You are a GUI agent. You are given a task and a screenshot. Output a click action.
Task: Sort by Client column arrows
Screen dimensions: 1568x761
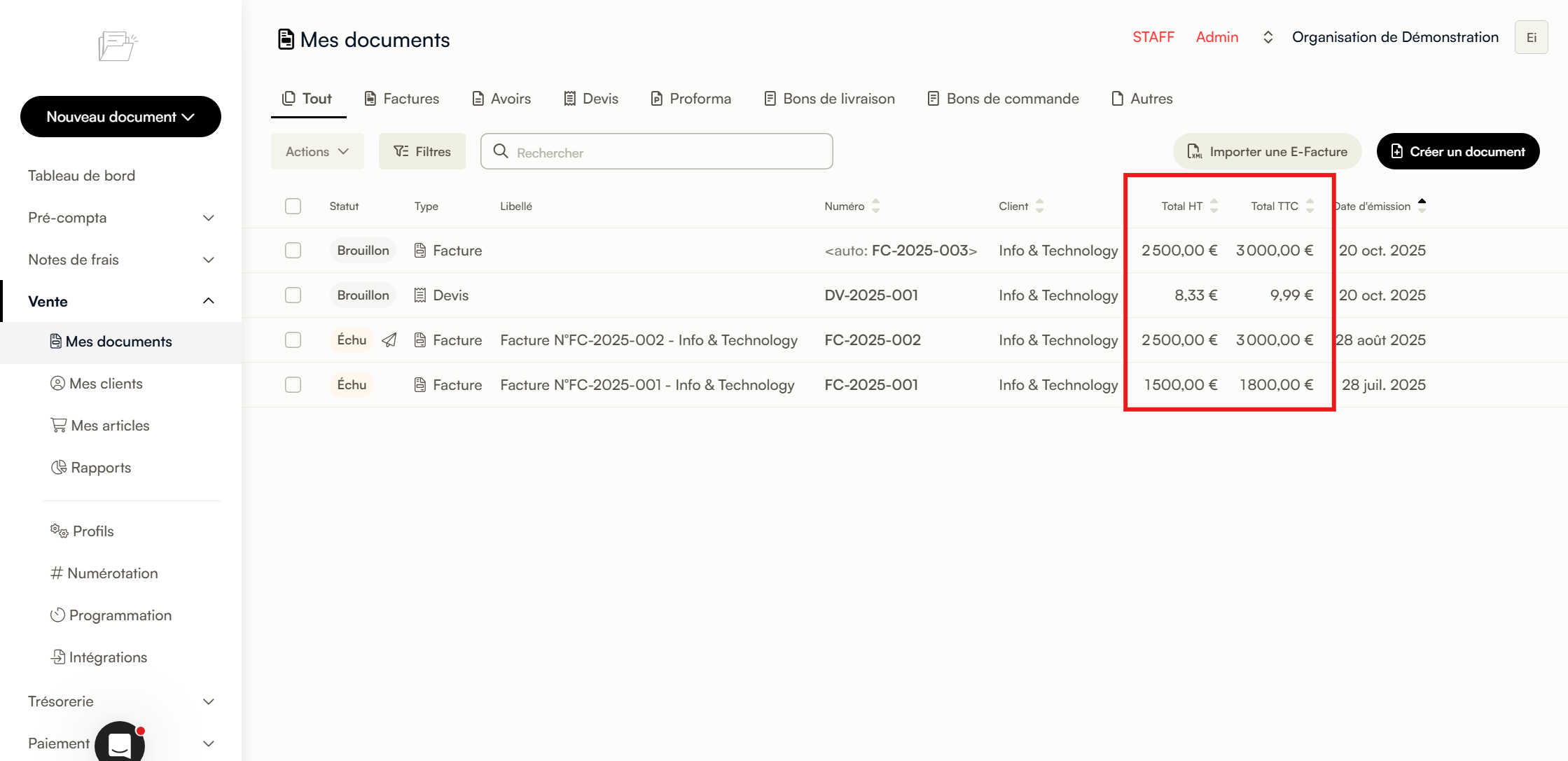tap(1039, 206)
